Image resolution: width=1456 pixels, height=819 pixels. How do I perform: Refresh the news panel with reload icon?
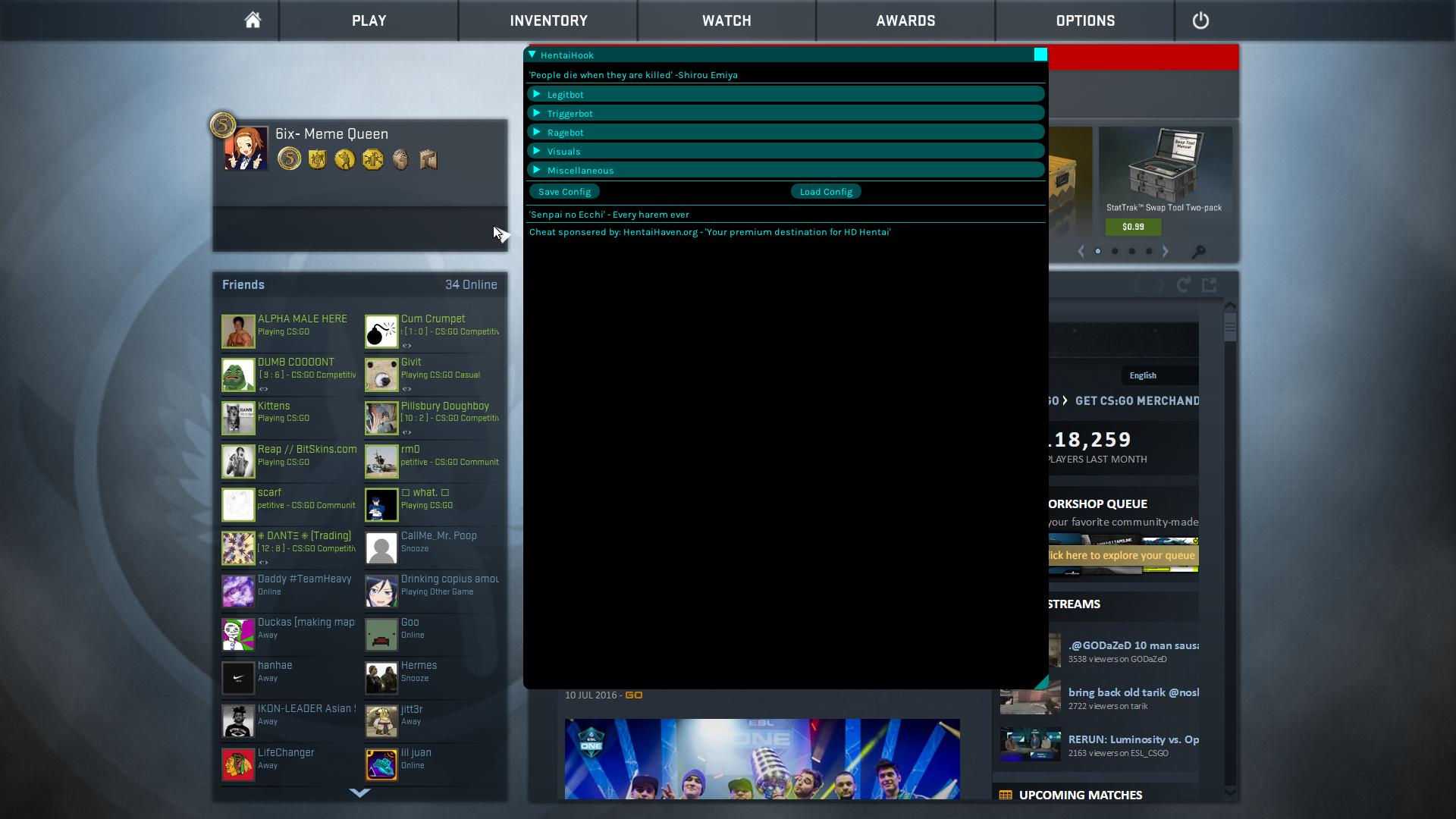[1183, 285]
